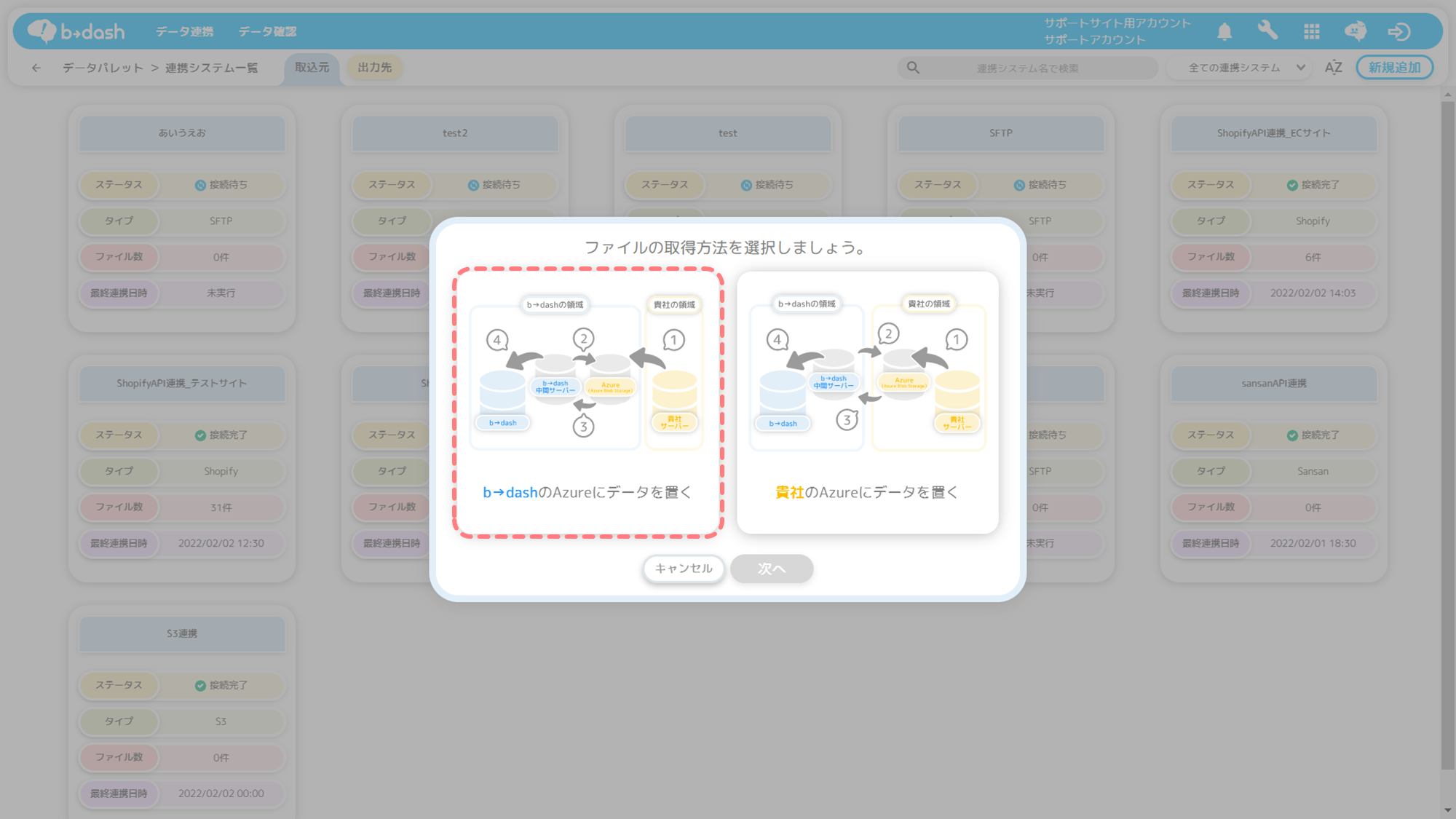This screenshot has width=1456, height=819.
Task: Open the wrench settings icon
Action: coord(1267,31)
